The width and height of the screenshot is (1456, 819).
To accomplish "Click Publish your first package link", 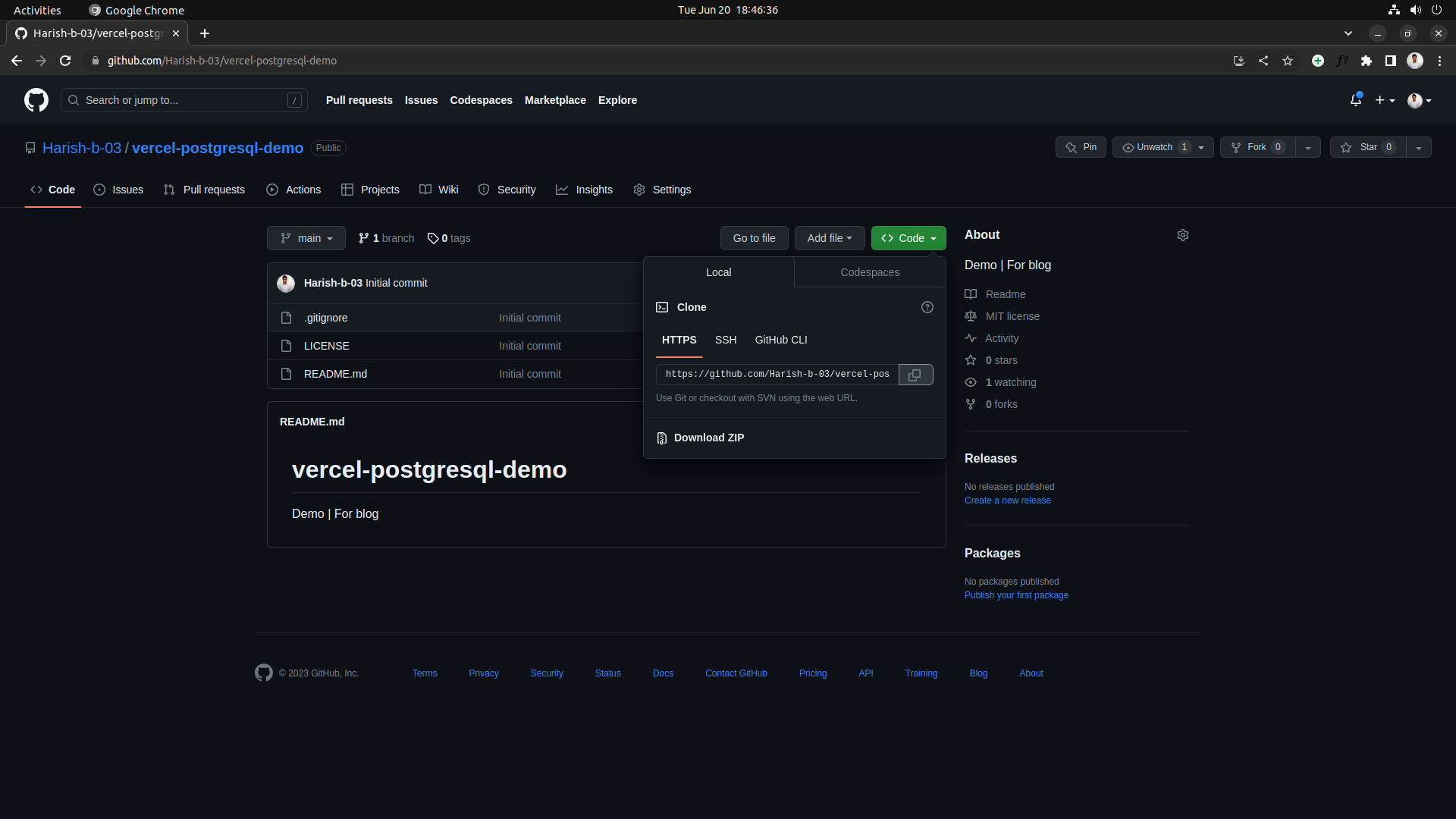I will coord(1016,595).
